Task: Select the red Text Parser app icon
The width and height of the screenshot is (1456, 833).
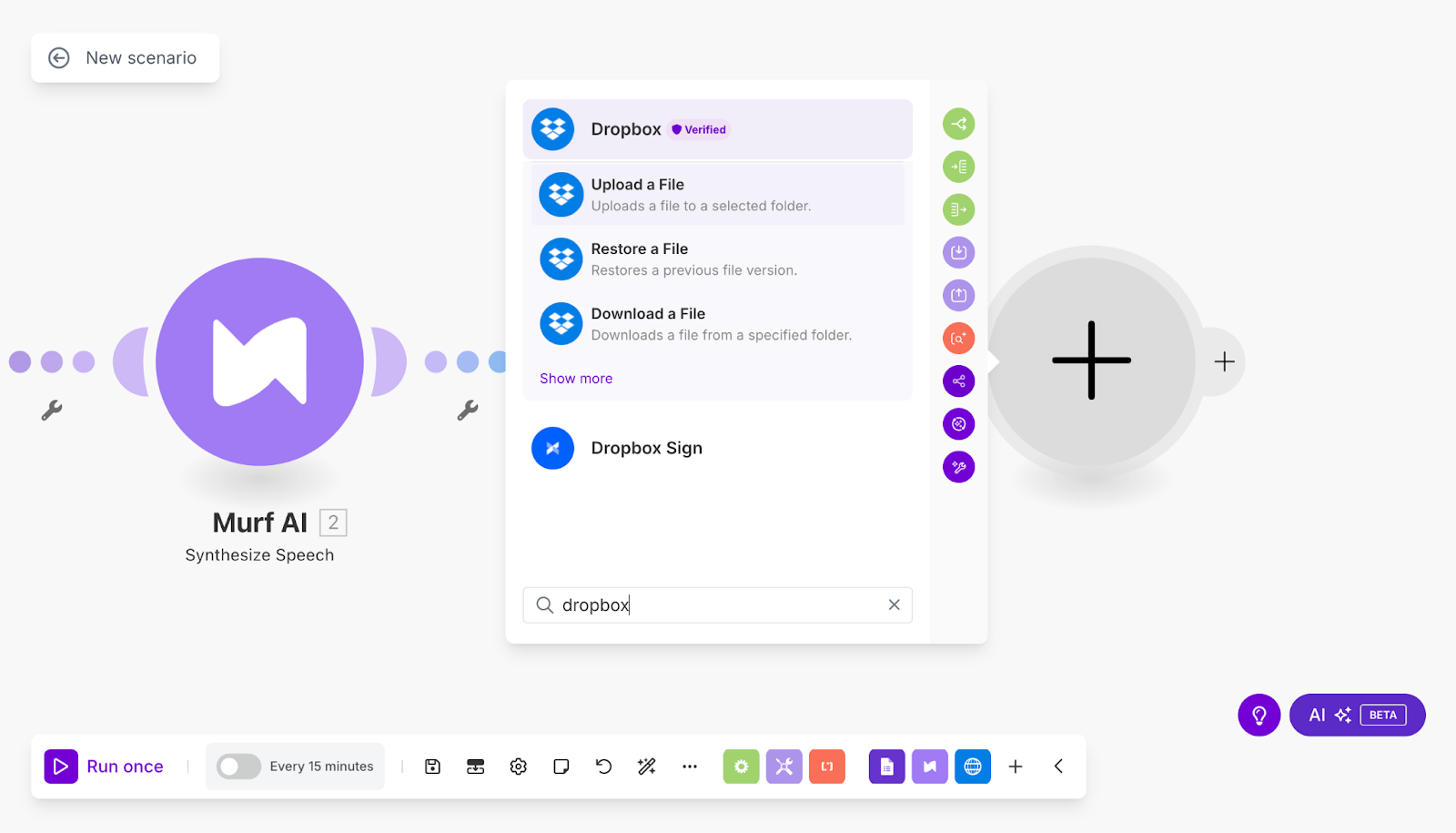Action: [x=826, y=766]
